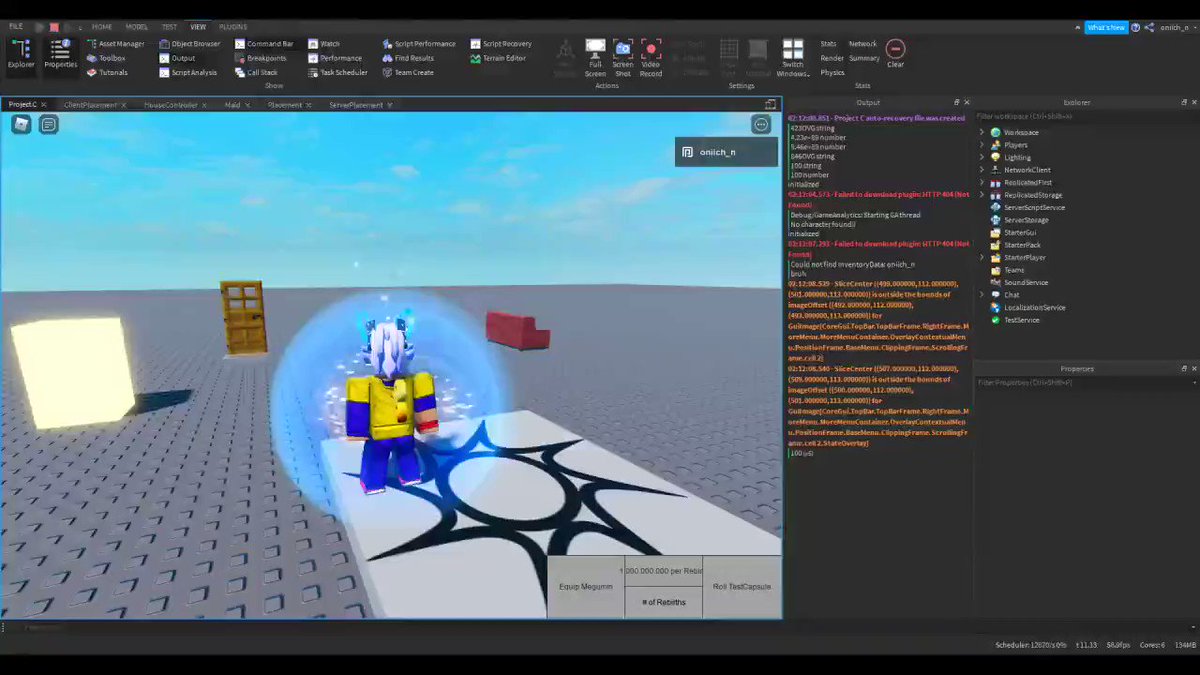The width and height of the screenshot is (1200, 675).
Task: Toggle the Explorer panel button
Action: (x=21, y=55)
